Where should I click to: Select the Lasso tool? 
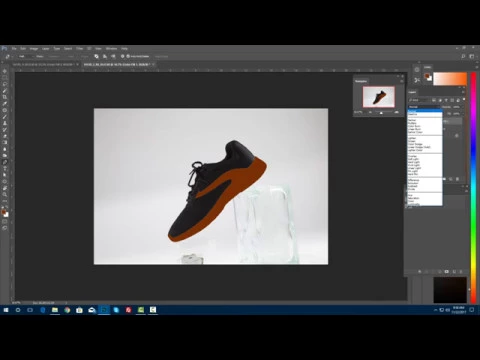click(5, 84)
